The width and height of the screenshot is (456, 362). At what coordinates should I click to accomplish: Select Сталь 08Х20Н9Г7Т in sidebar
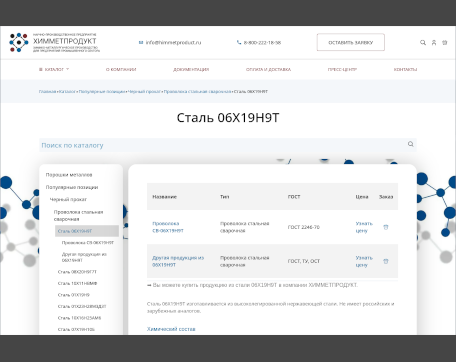[77, 272]
